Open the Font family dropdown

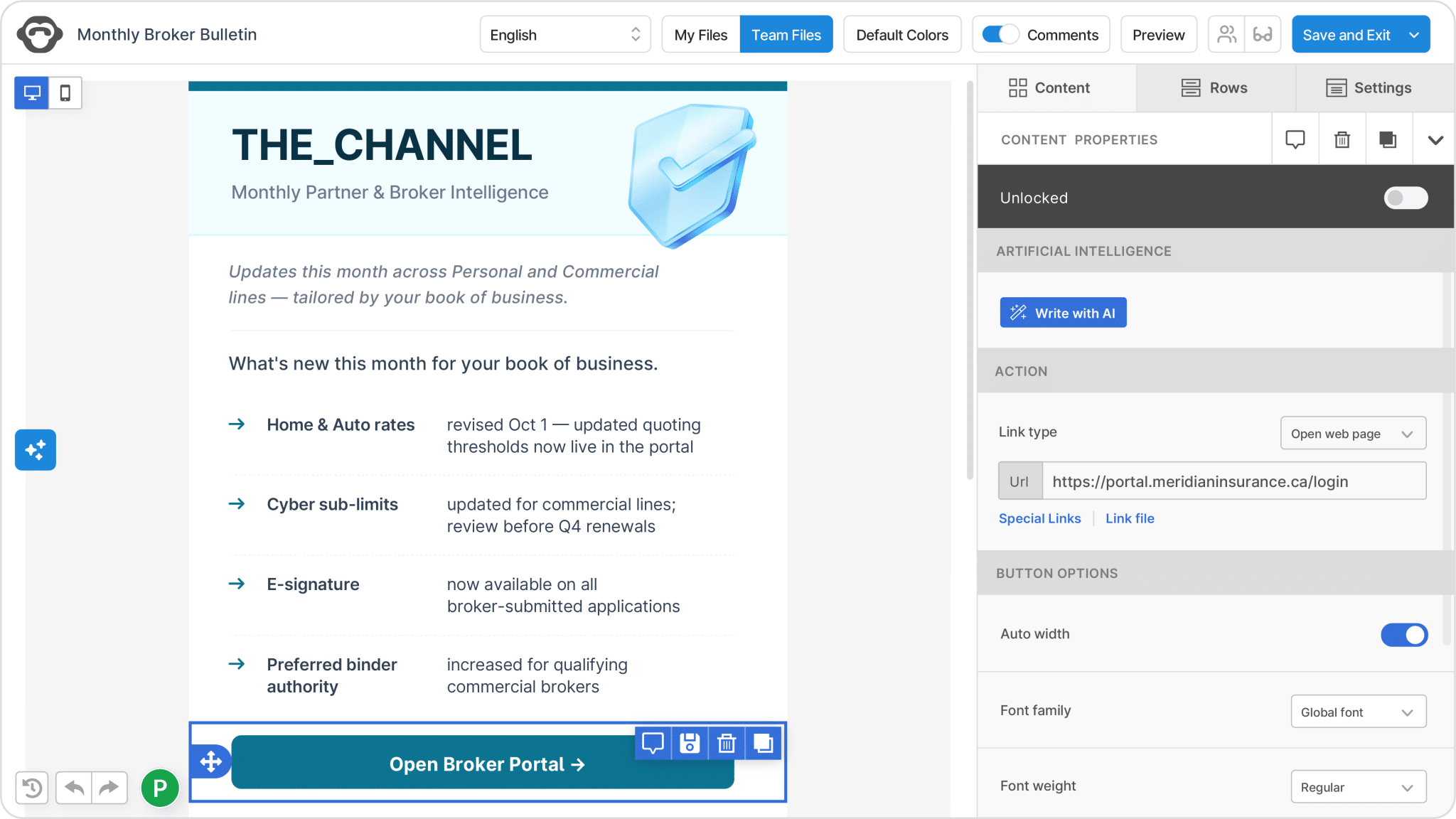coord(1359,712)
